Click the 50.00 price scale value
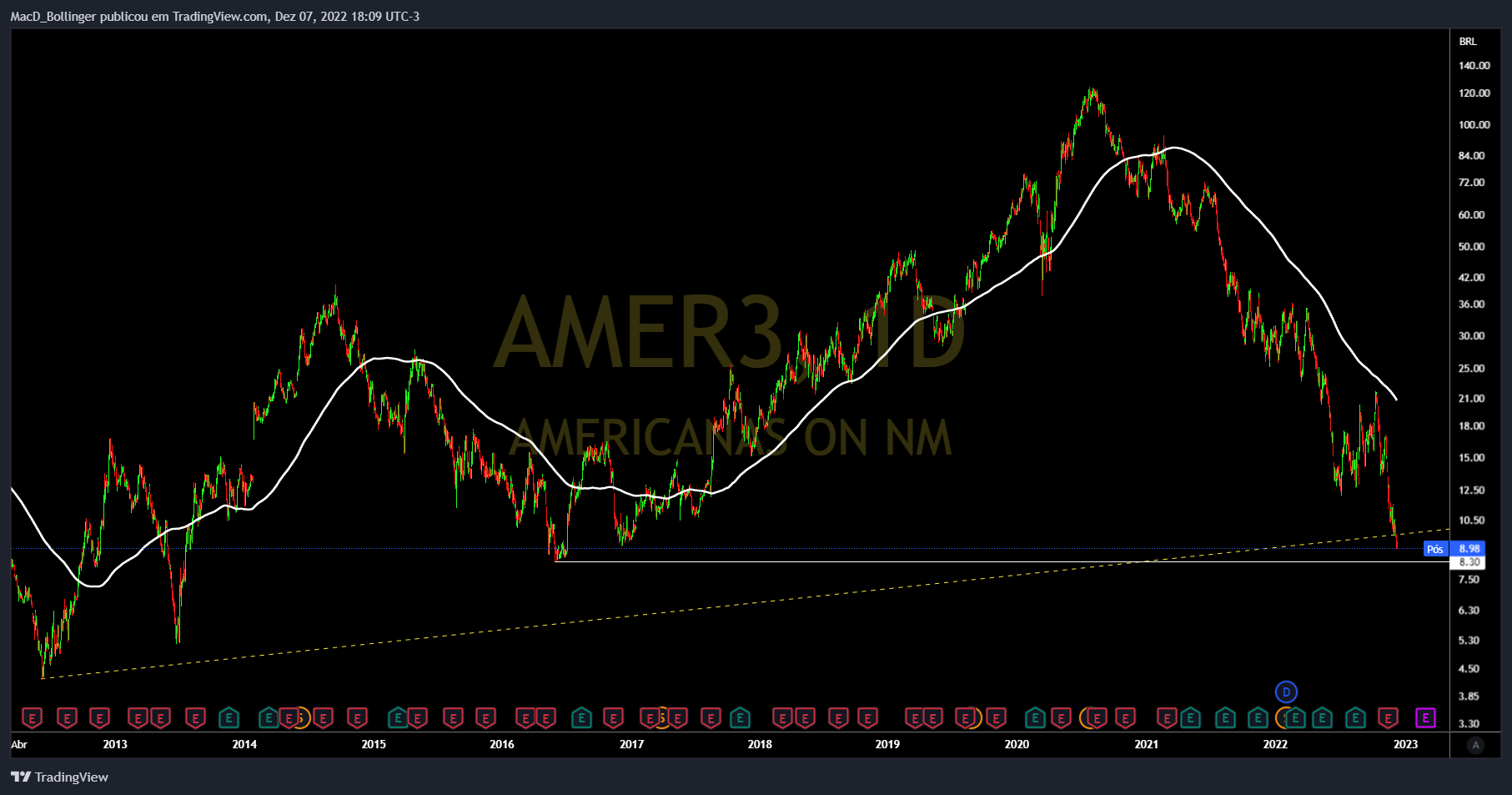This screenshot has width=1512, height=795. click(1471, 247)
